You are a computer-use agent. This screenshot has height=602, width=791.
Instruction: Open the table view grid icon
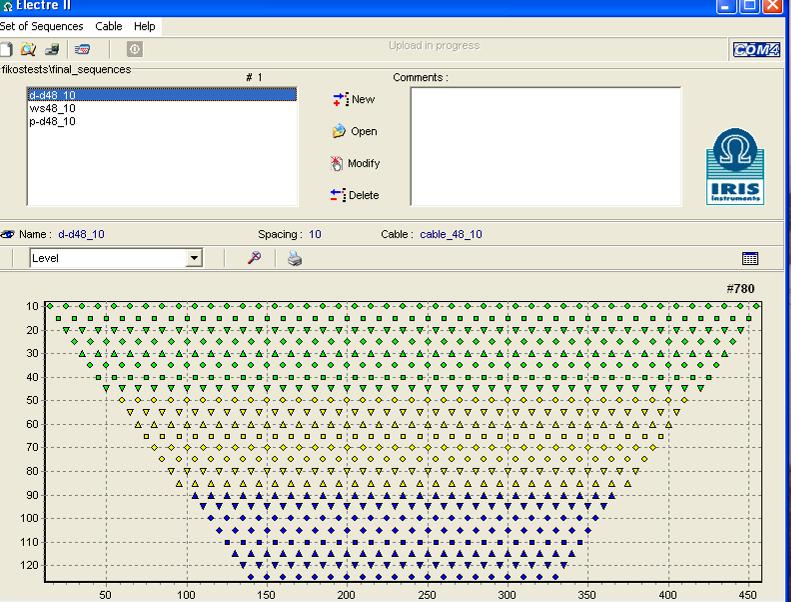click(x=750, y=258)
